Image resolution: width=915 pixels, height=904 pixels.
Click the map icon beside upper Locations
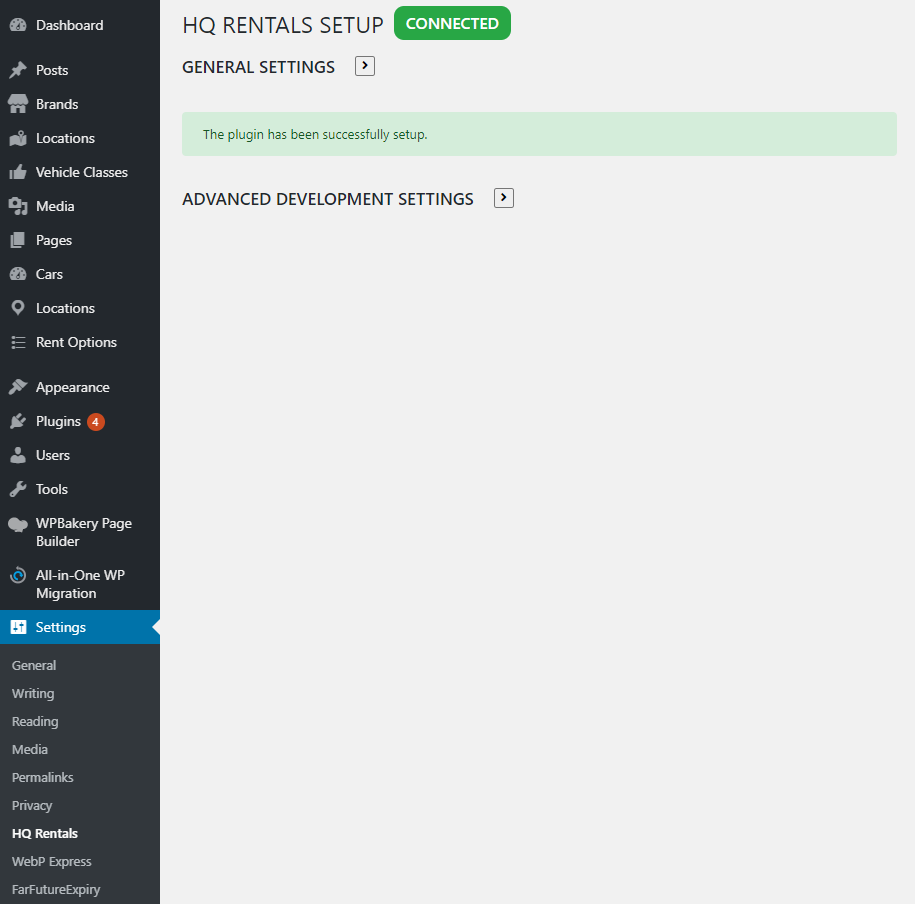point(18,138)
